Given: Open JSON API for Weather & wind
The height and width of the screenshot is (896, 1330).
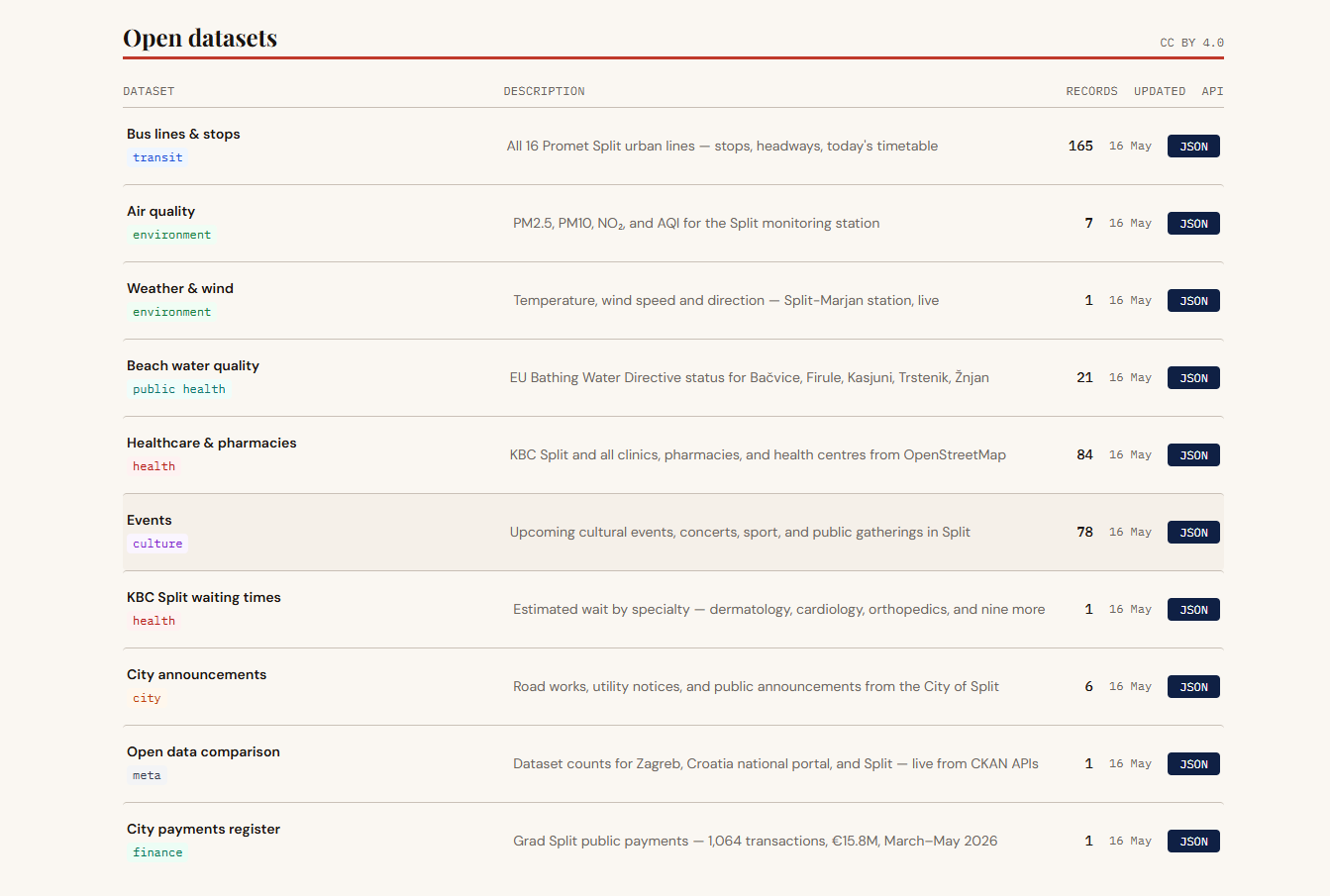Looking at the screenshot, I should click(x=1193, y=301).
